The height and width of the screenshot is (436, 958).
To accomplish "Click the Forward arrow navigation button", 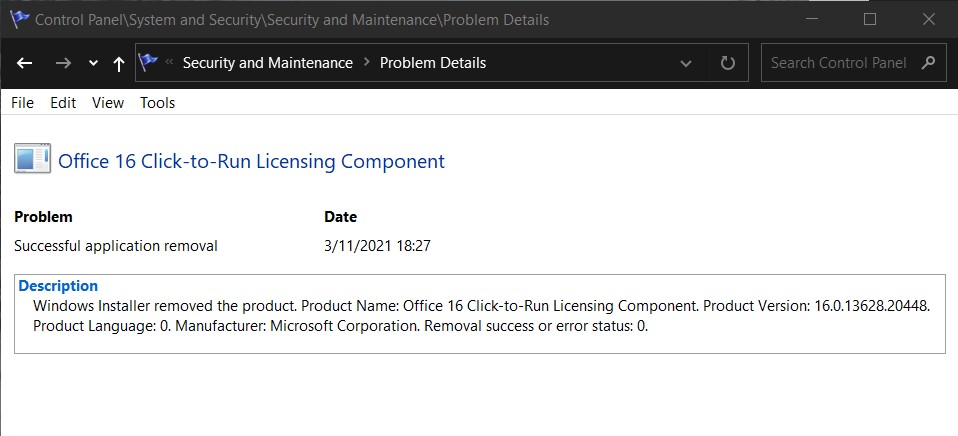I will pos(63,63).
